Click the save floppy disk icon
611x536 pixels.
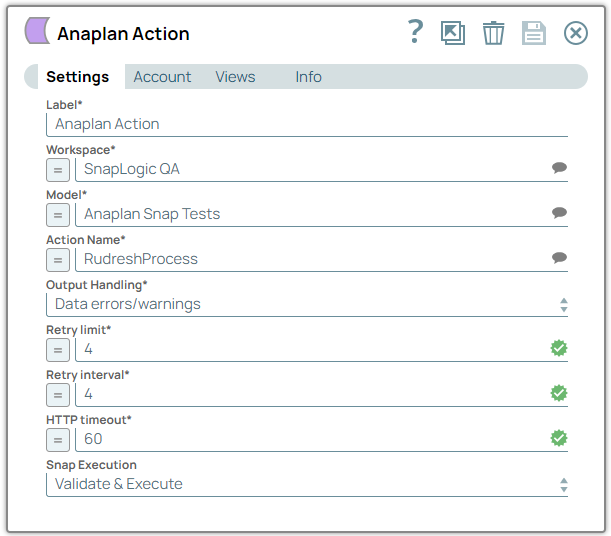click(534, 33)
